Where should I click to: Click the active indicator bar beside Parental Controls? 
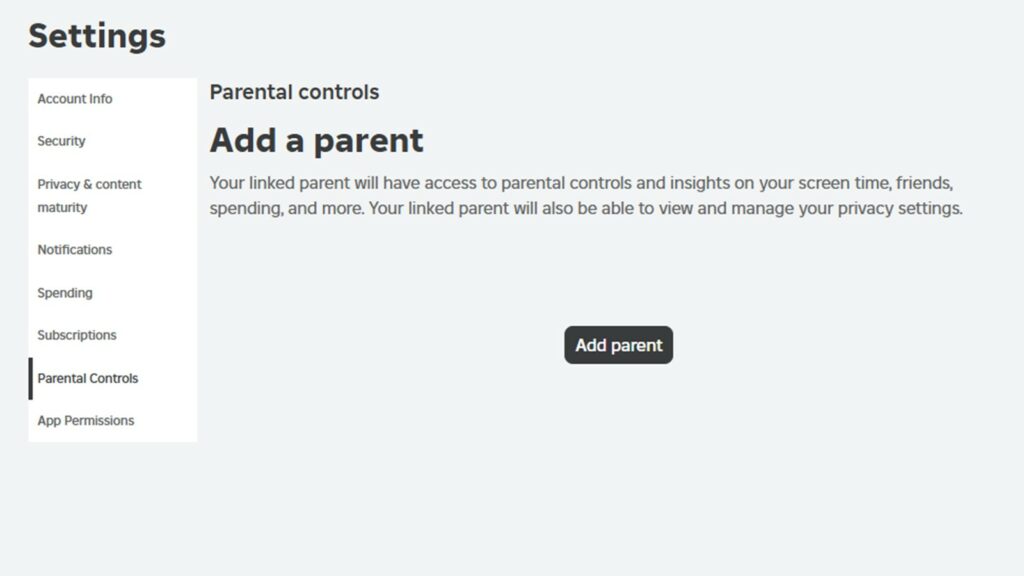30,378
